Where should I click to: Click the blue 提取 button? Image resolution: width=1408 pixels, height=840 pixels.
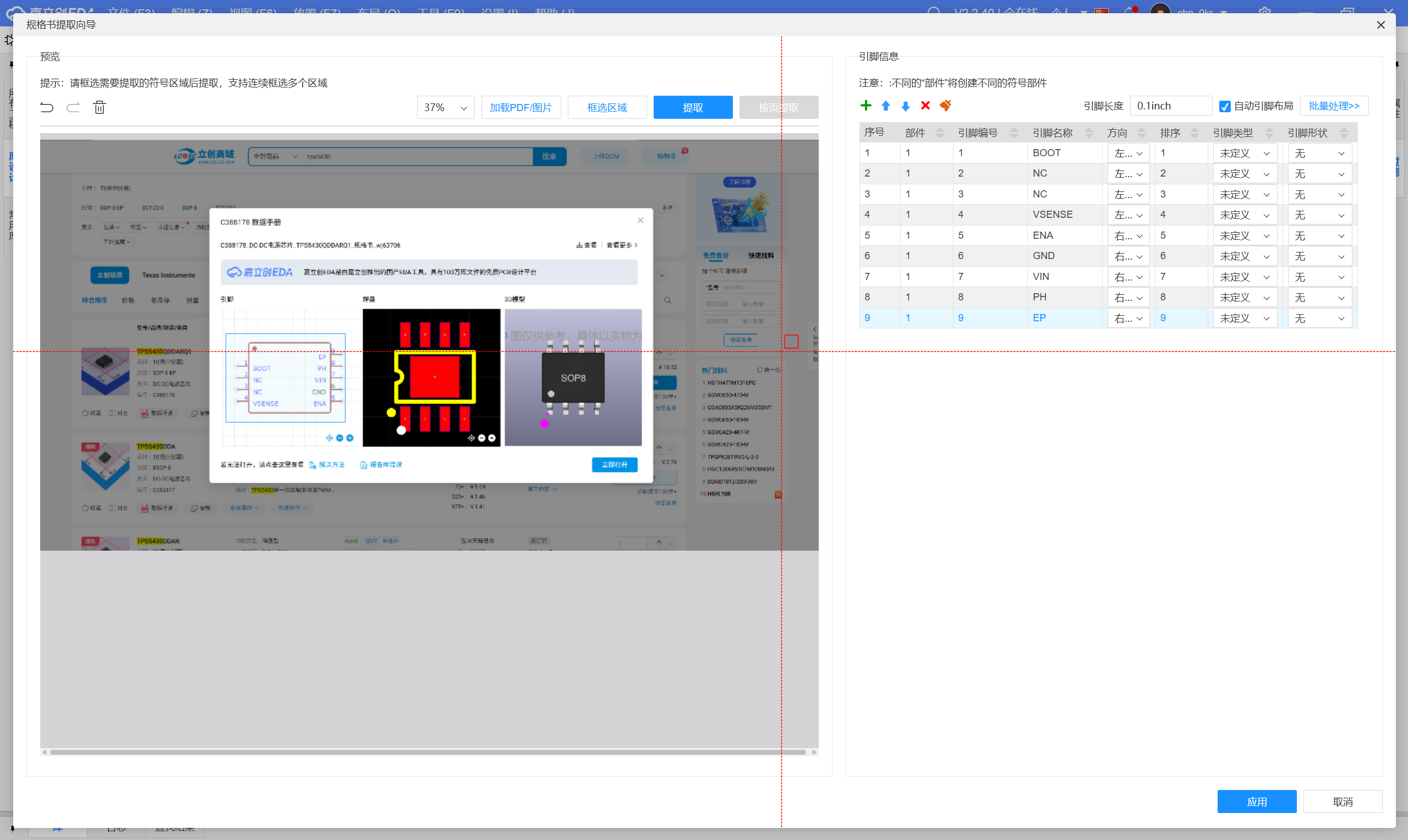692,107
